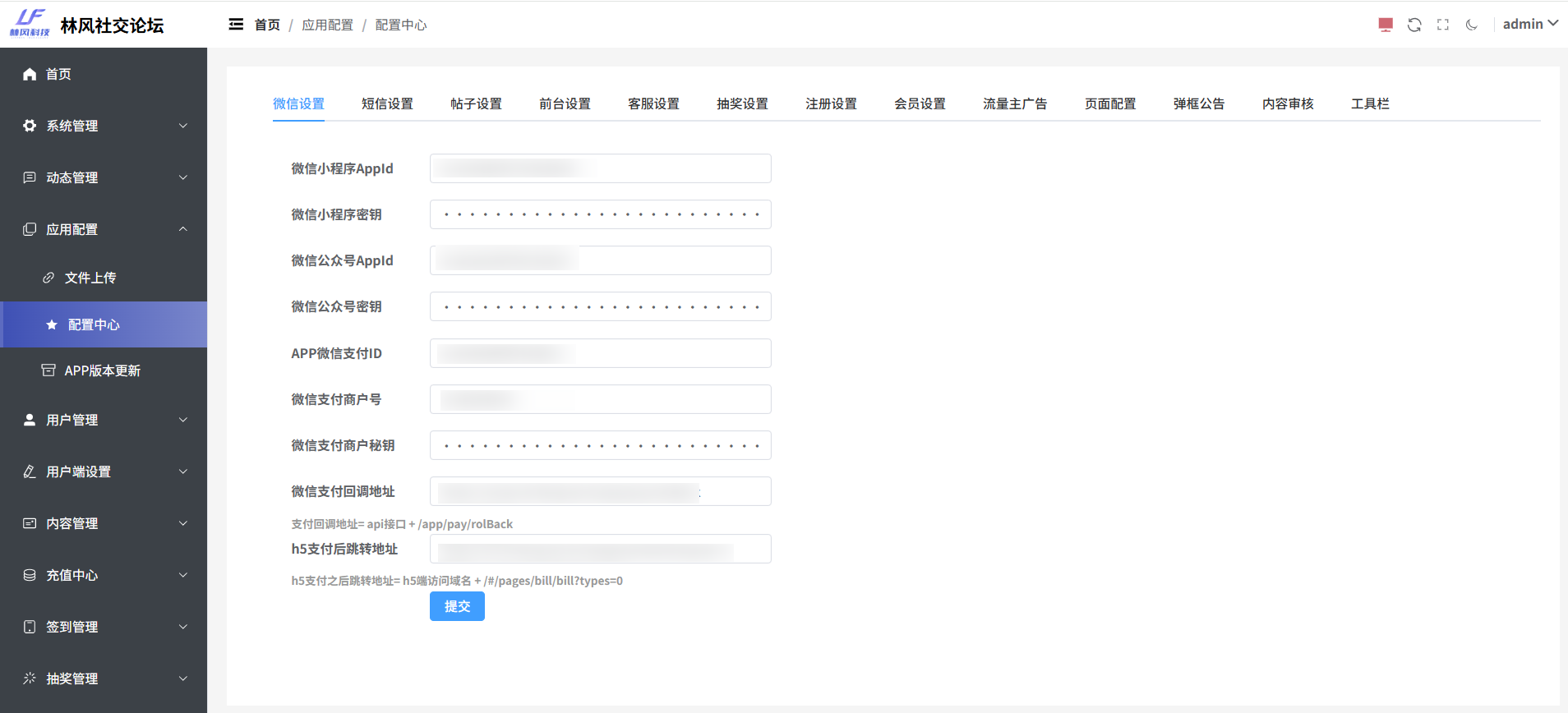Expand the 内容管理 menu chevron
The height and width of the screenshot is (713, 1568).
tap(183, 523)
